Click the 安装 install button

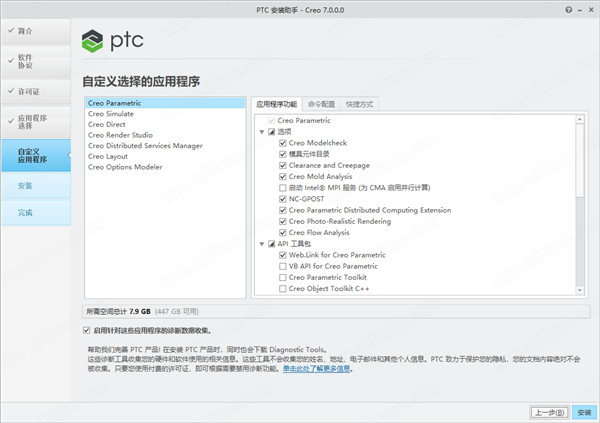click(584, 413)
